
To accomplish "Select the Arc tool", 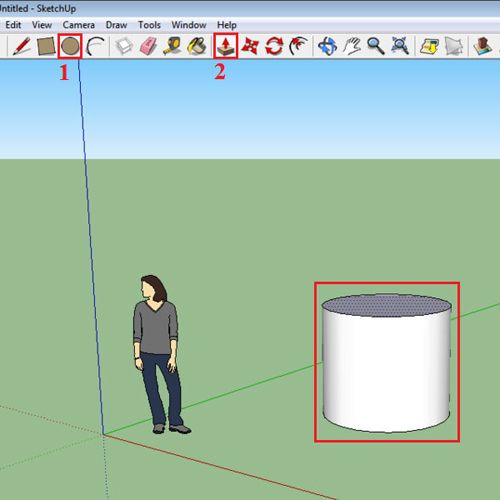I will [95, 46].
